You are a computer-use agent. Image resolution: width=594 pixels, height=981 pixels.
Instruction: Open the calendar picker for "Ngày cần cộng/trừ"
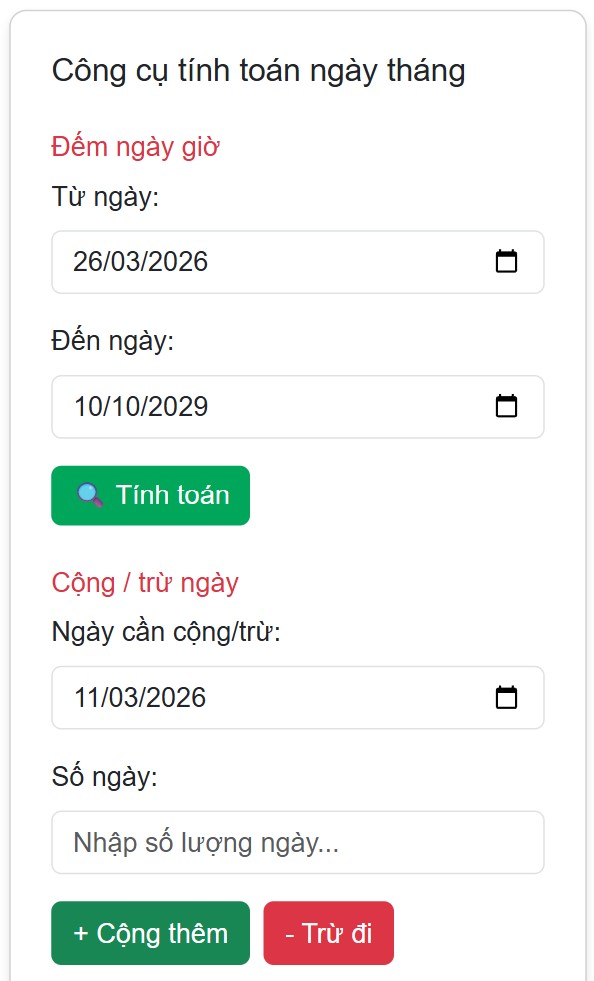click(508, 697)
